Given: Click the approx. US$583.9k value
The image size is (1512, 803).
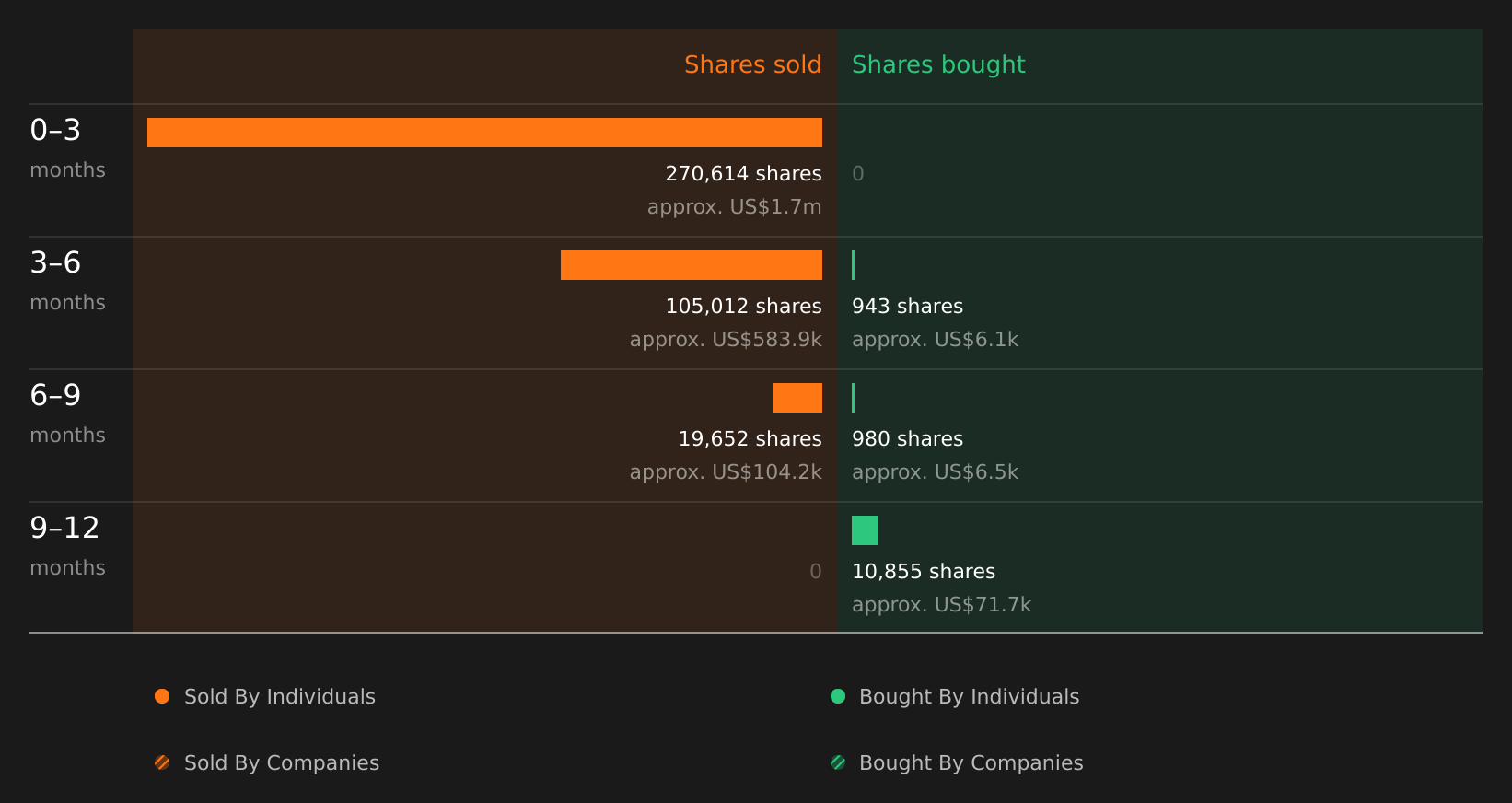Looking at the screenshot, I should click(726, 340).
